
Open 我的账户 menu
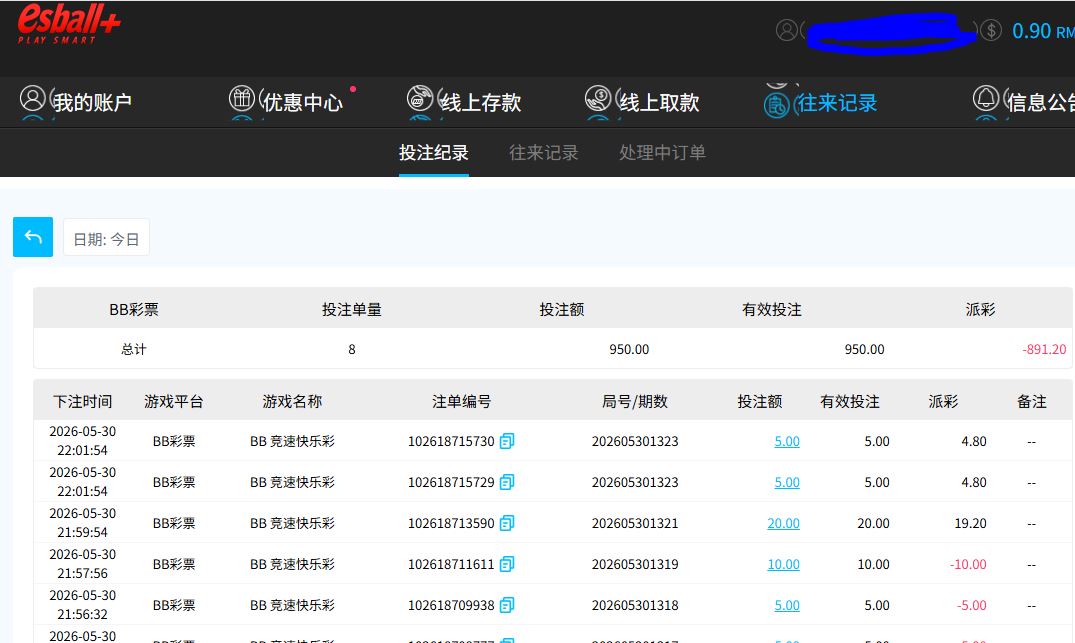click(x=93, y=102)
